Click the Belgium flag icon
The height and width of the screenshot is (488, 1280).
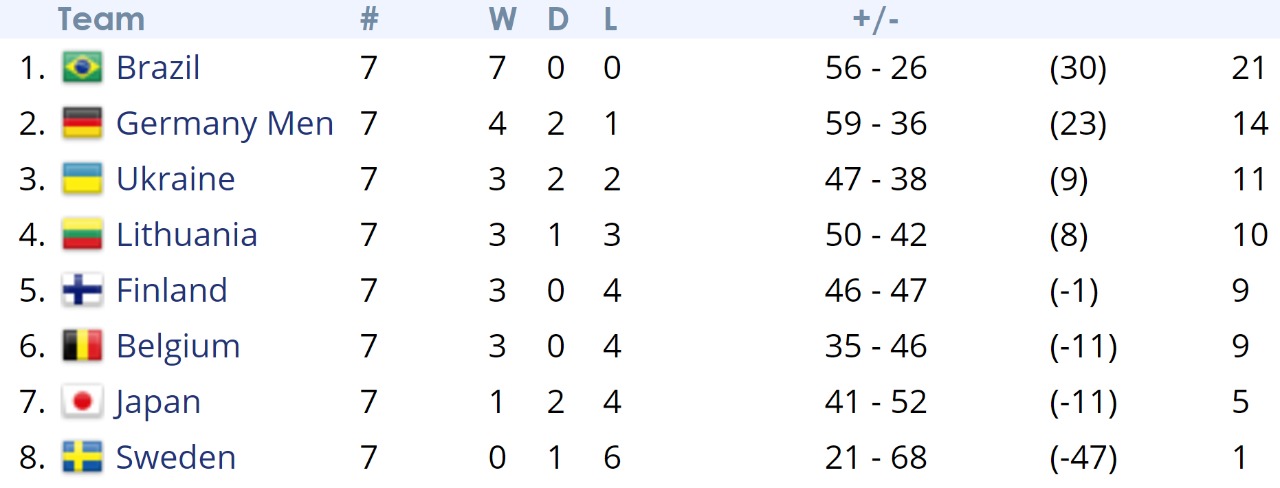click(x=82, y=346)
